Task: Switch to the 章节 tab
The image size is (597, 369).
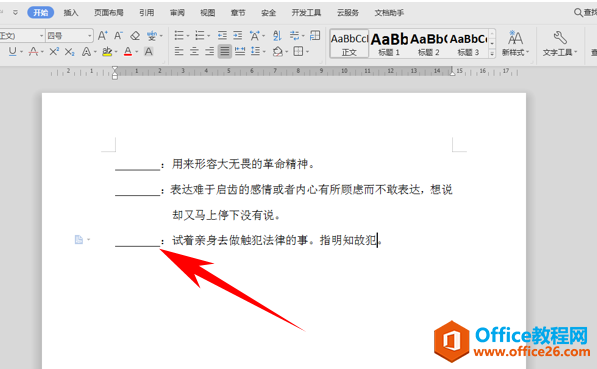Action: tap(238, 13)
